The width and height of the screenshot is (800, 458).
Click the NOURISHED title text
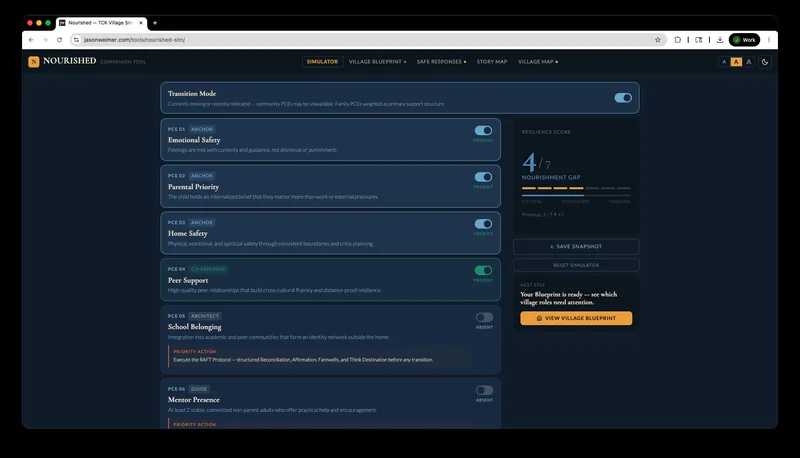69,61
